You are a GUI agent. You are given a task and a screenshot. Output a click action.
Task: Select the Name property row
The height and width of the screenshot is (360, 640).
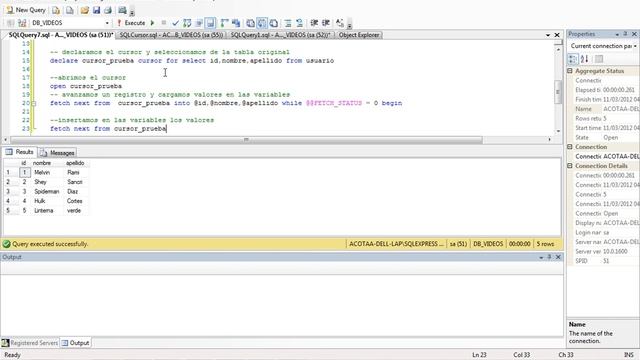pos(607,109)
